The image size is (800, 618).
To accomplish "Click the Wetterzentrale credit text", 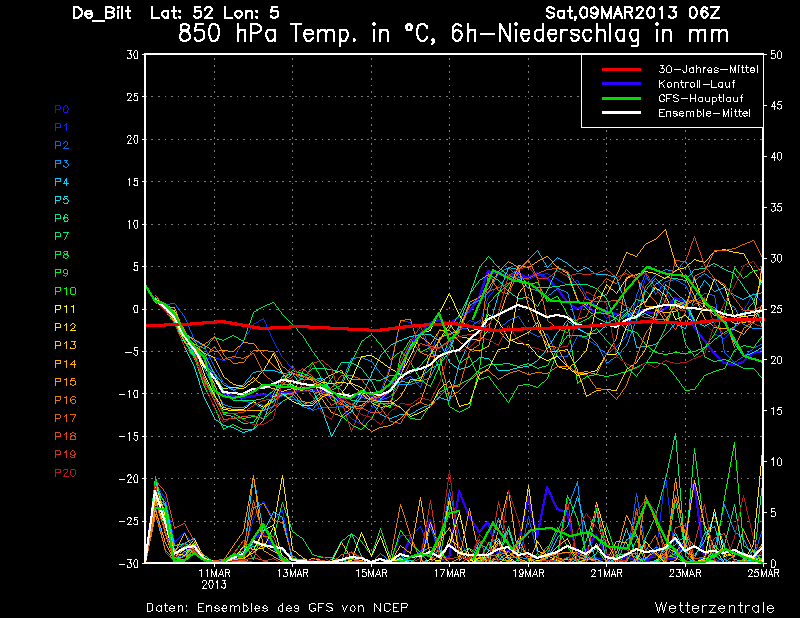I will [714, 607].
